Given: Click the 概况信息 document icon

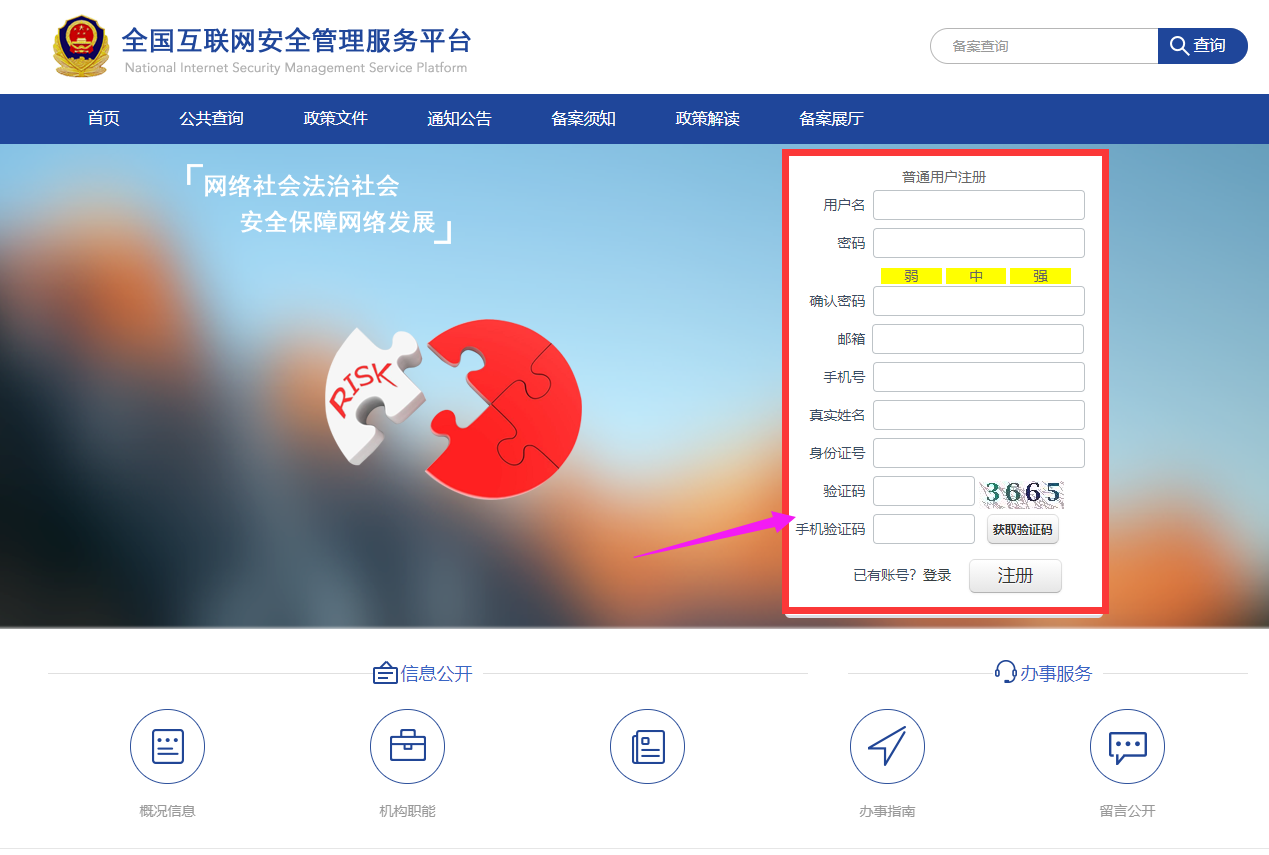Looking at the screenshot, I should pos(167,747).
